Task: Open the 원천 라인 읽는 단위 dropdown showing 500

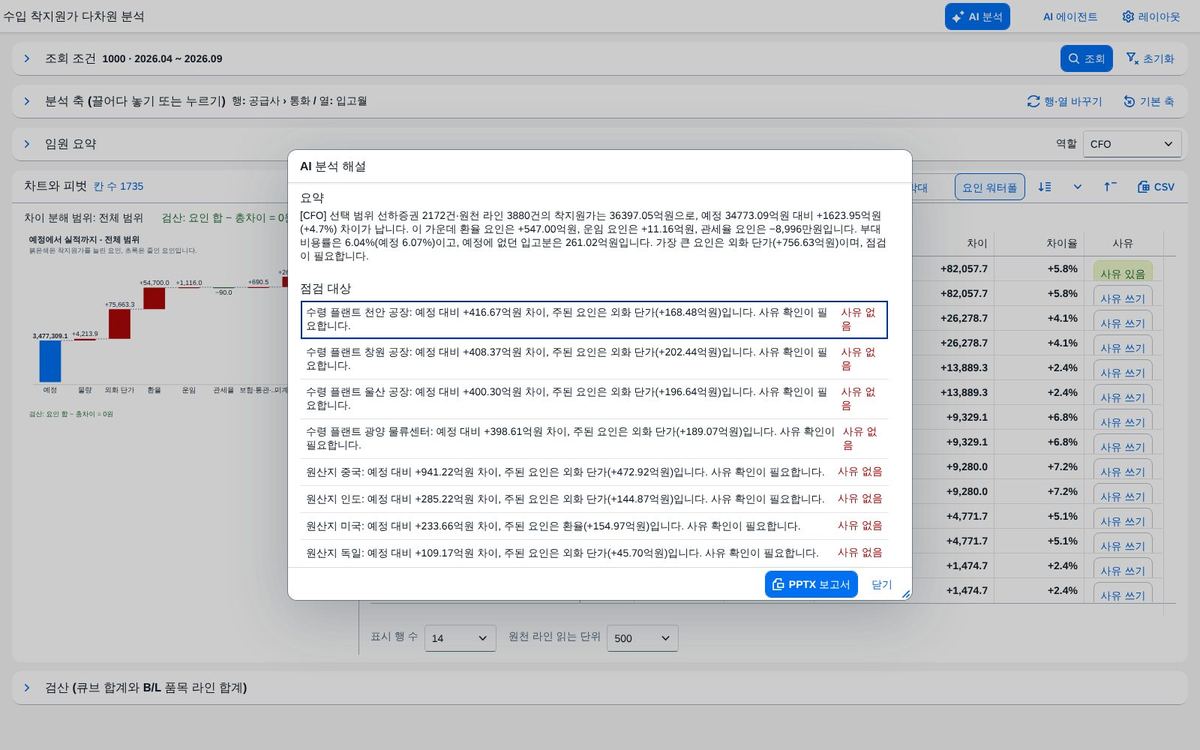Action: point(643,638)
